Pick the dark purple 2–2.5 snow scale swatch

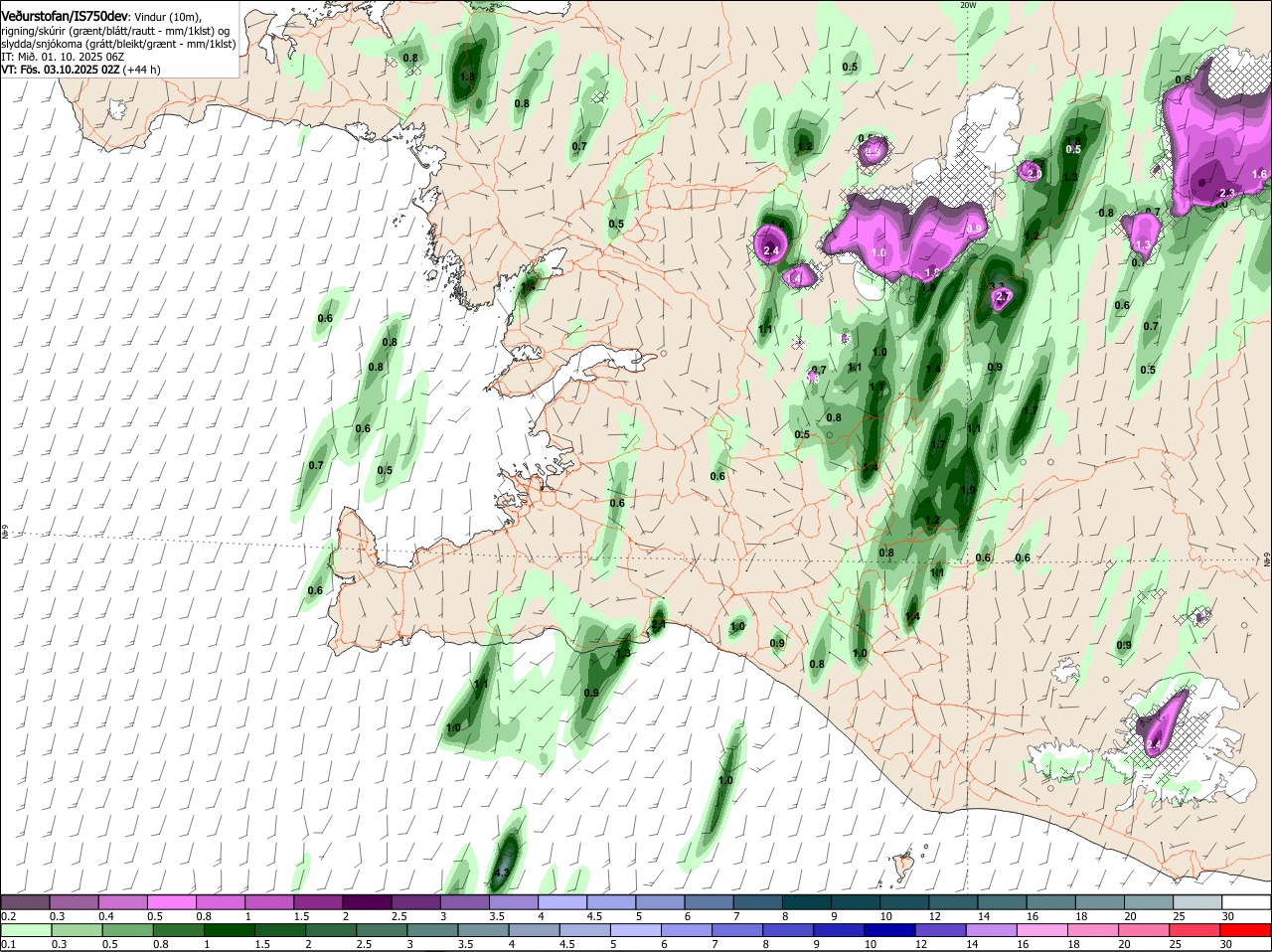point(367,901)
